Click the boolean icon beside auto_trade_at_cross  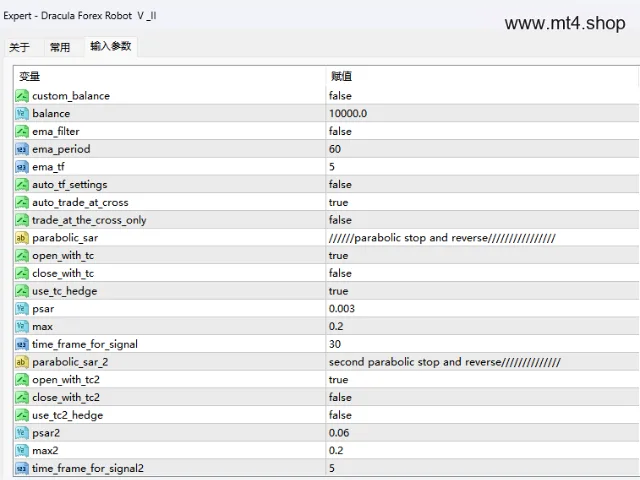tap(22, 202)
